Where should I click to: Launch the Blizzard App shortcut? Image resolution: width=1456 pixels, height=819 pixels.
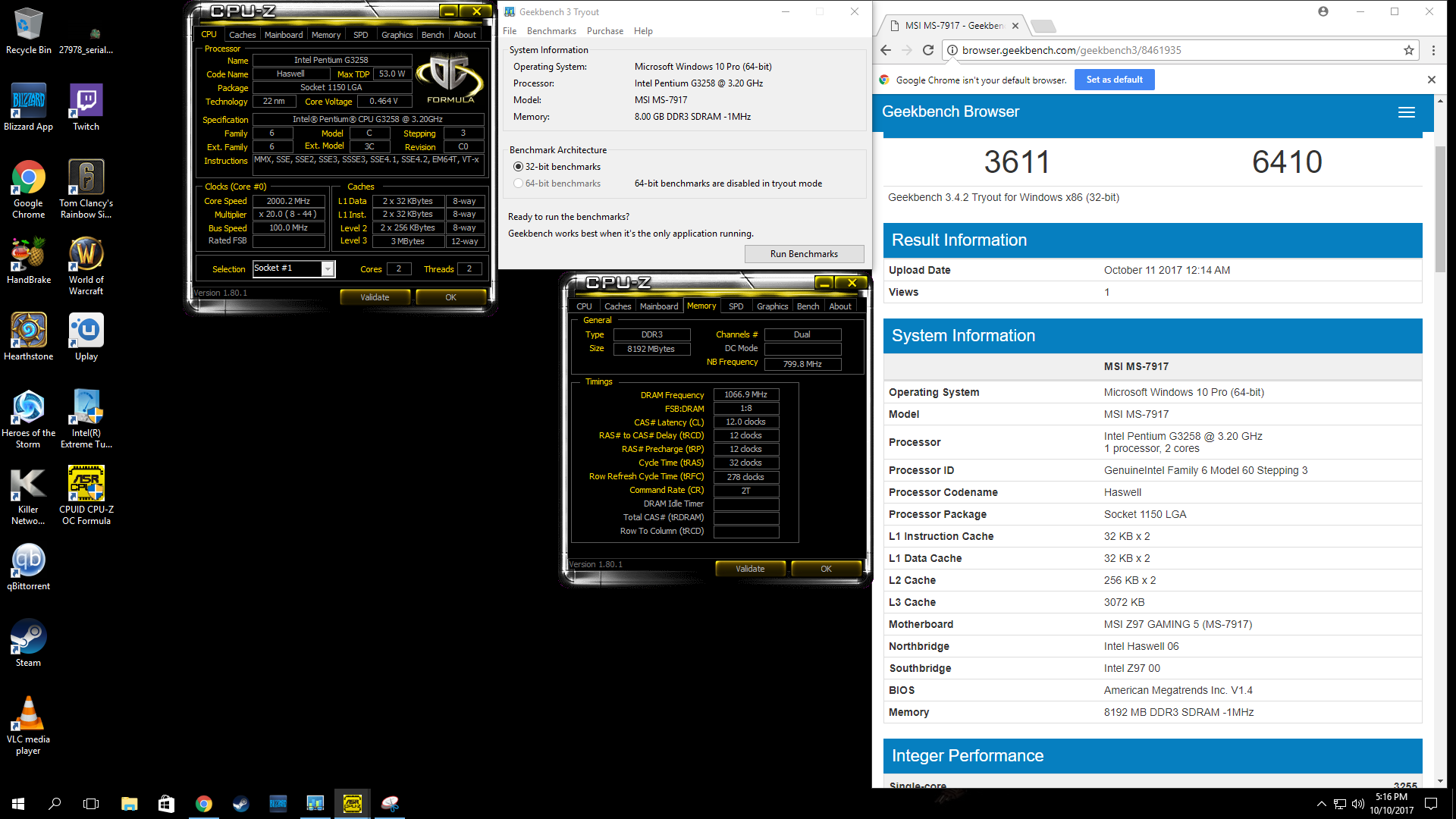coord(28,107)
